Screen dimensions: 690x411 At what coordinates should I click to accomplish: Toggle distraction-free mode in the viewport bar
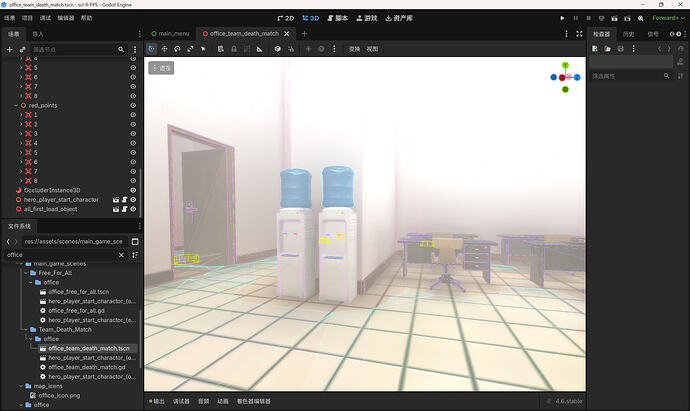point(577,33)
